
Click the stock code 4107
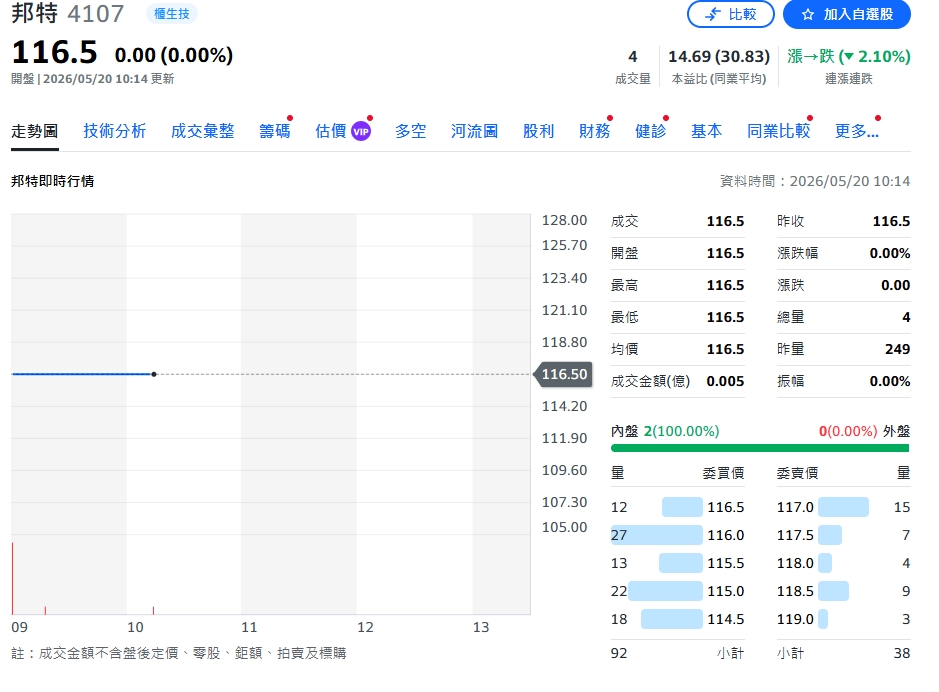tap(96, 13)
